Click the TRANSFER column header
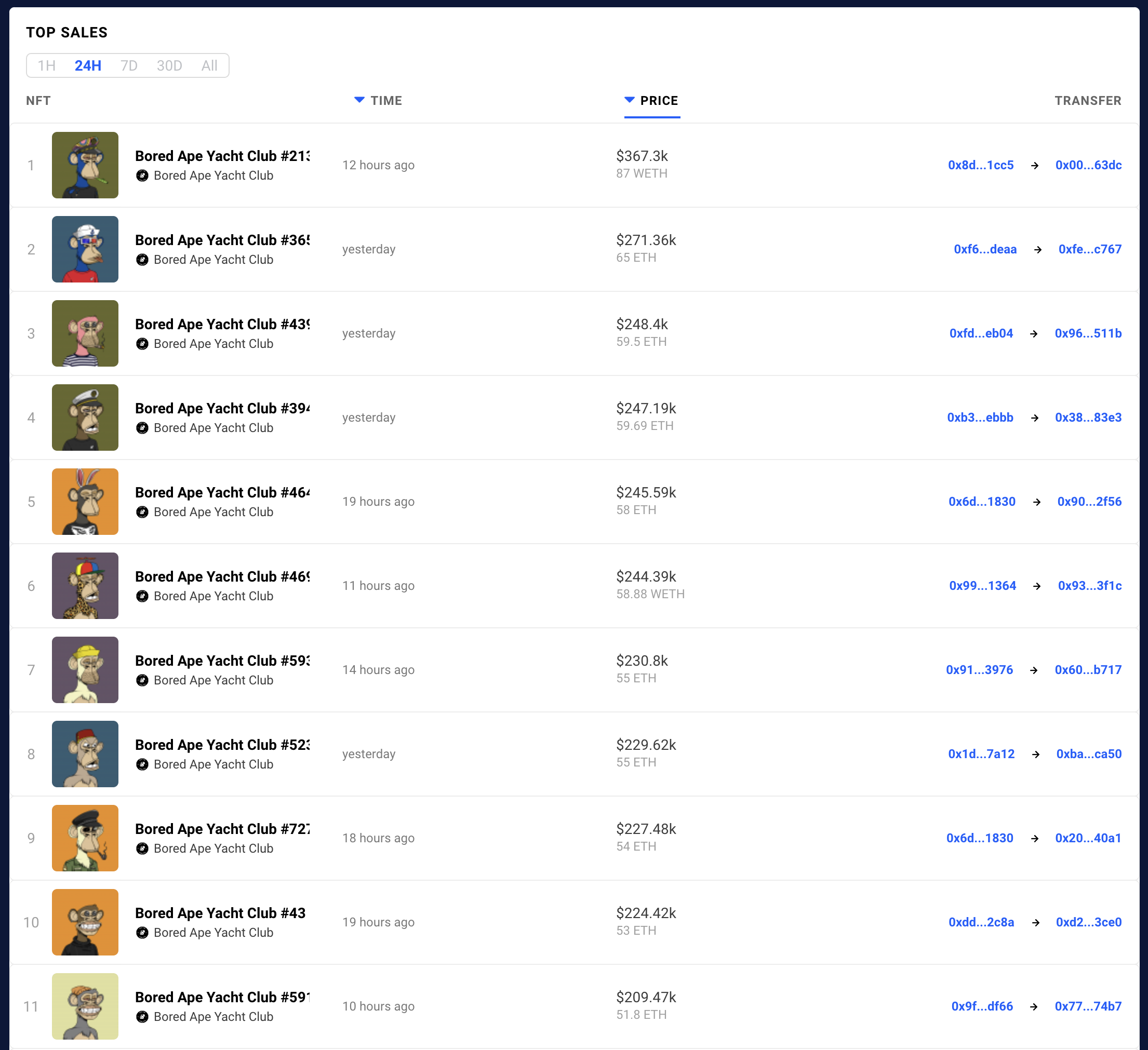 pos(1088,101)
